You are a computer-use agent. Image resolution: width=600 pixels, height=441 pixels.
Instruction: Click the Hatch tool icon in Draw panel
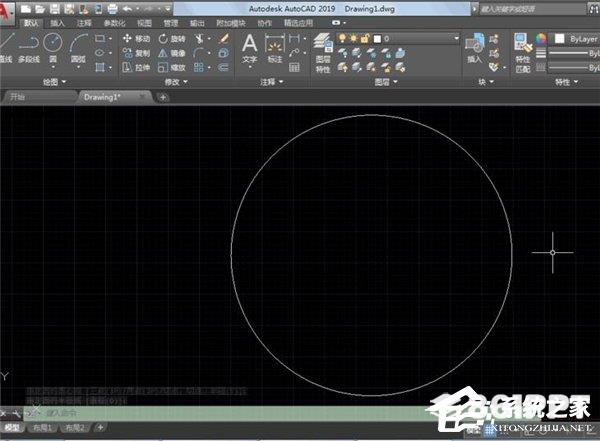(100, 67)
